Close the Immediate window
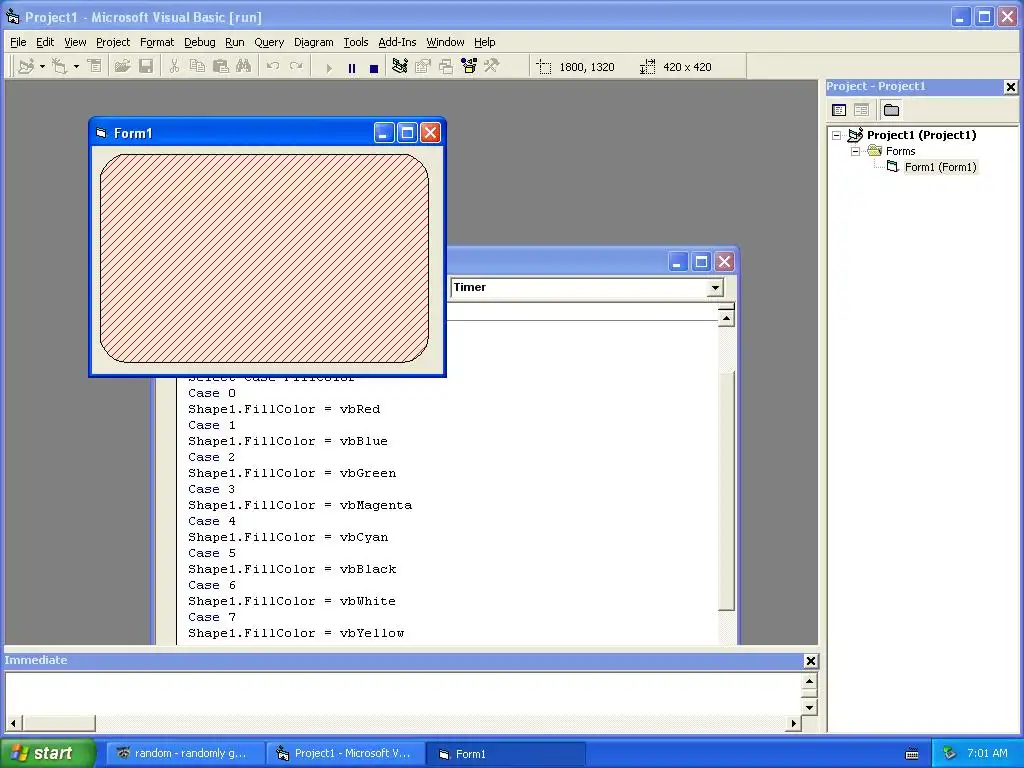 [x=810, y=661]
